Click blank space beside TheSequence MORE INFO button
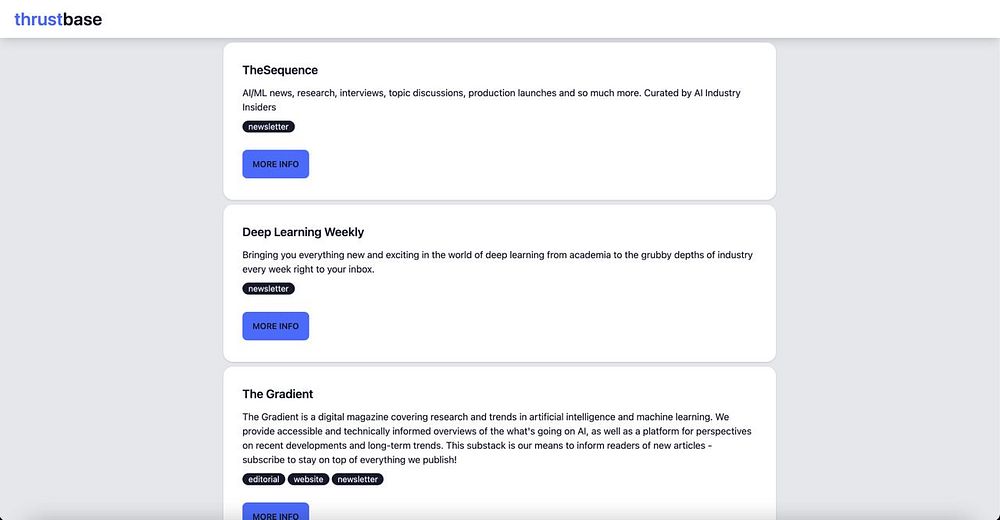The image size is (1000, 520). (x=536, y=164)
